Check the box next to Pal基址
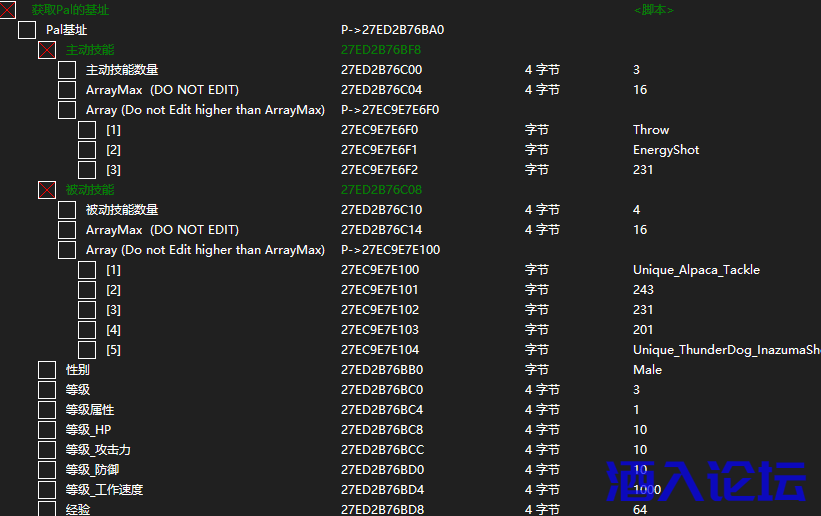 [27, 30]
